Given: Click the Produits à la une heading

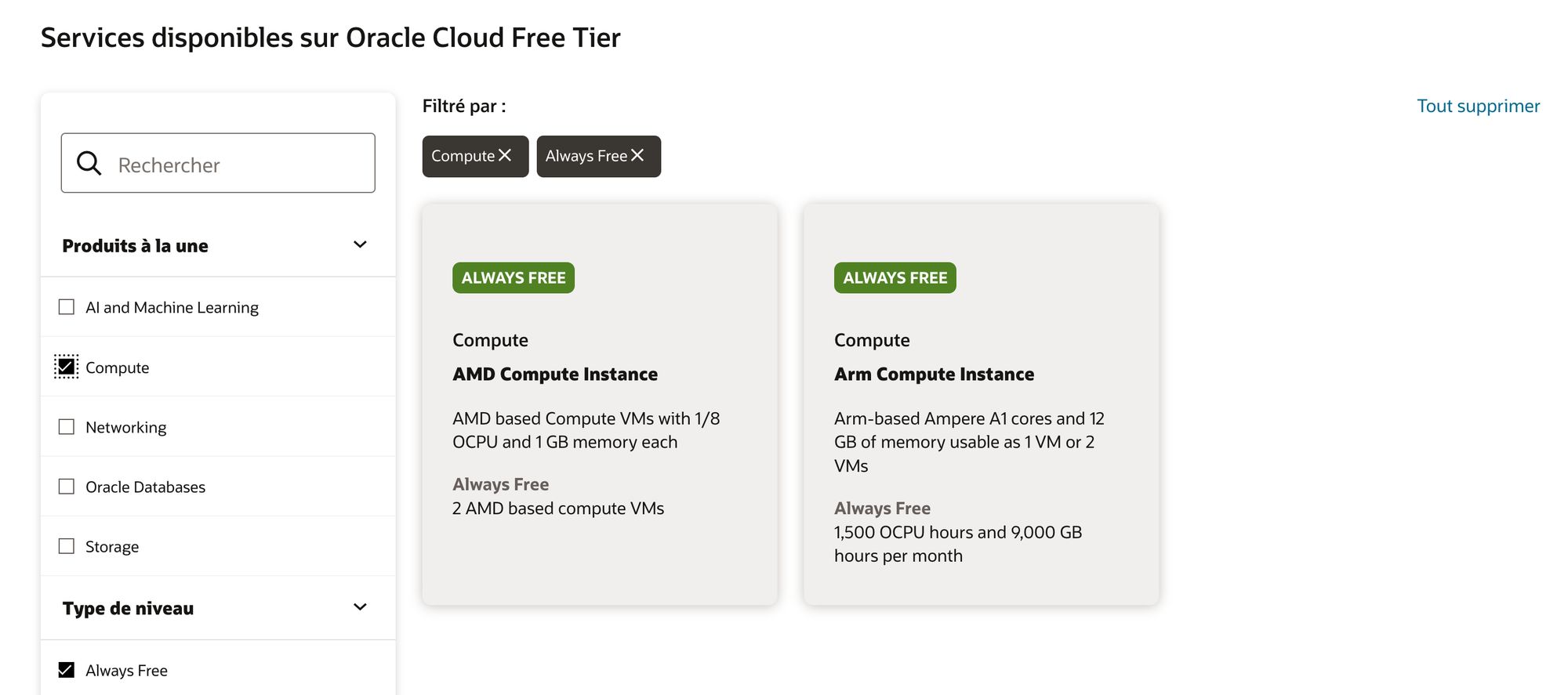Looking at the screenshot, I should pos(135,246).
